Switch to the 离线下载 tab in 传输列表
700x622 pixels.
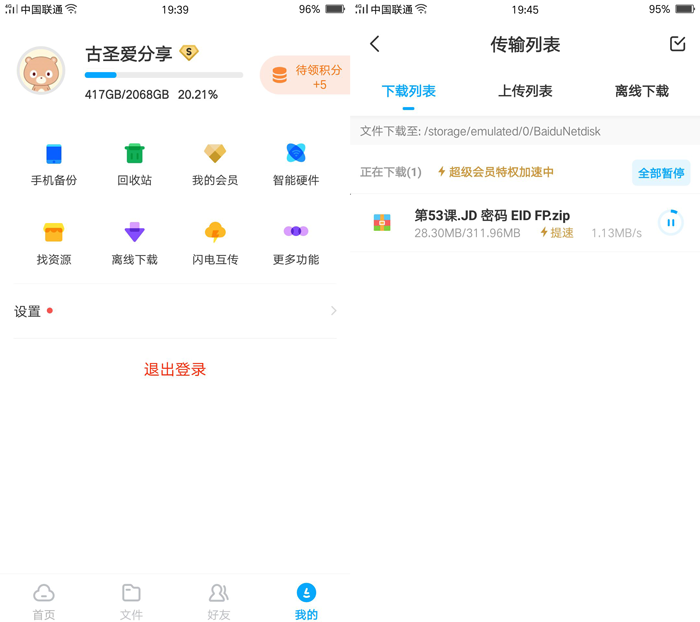click(642, 91)
